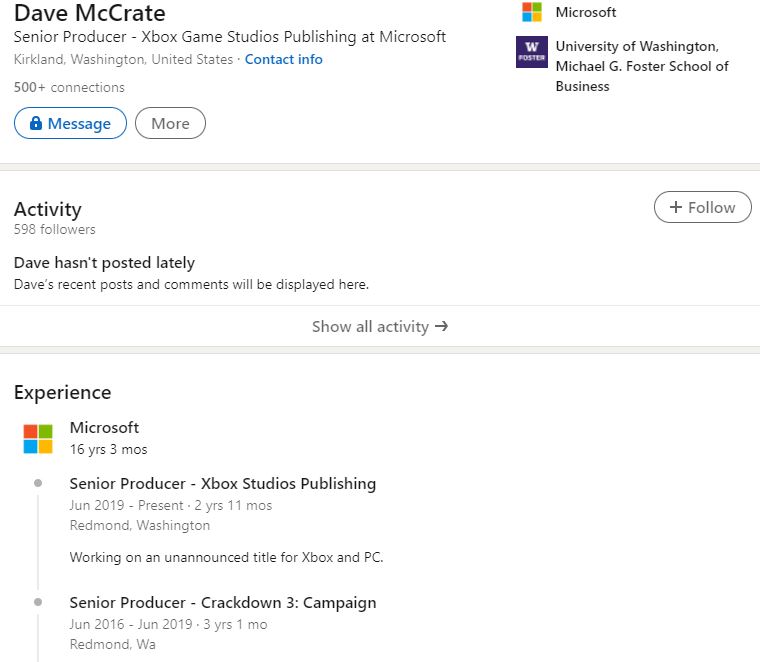Click the University of Washington Foster logo
The image size is (760, 662).
(532, 52)
